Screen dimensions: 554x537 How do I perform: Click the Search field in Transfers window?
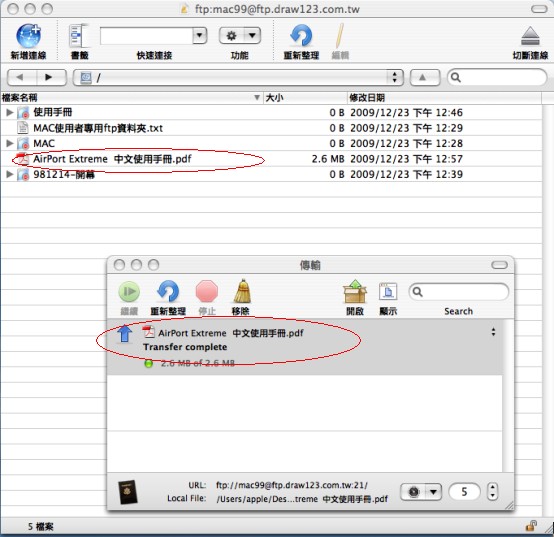459,292
